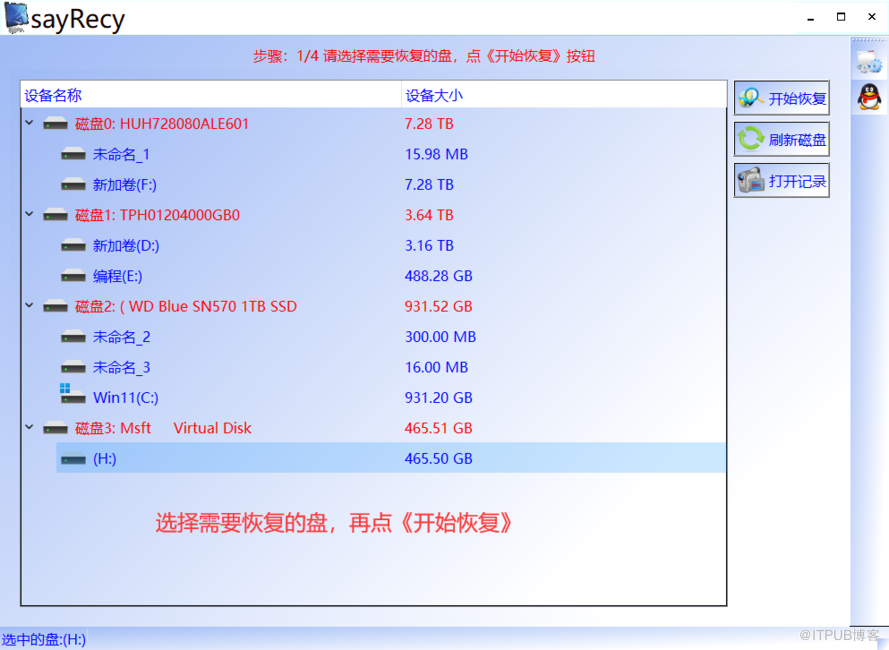Screen dimensions: 889x650
Task: Select volume 新加卷(F:)
Action: (x=125, y=185)
